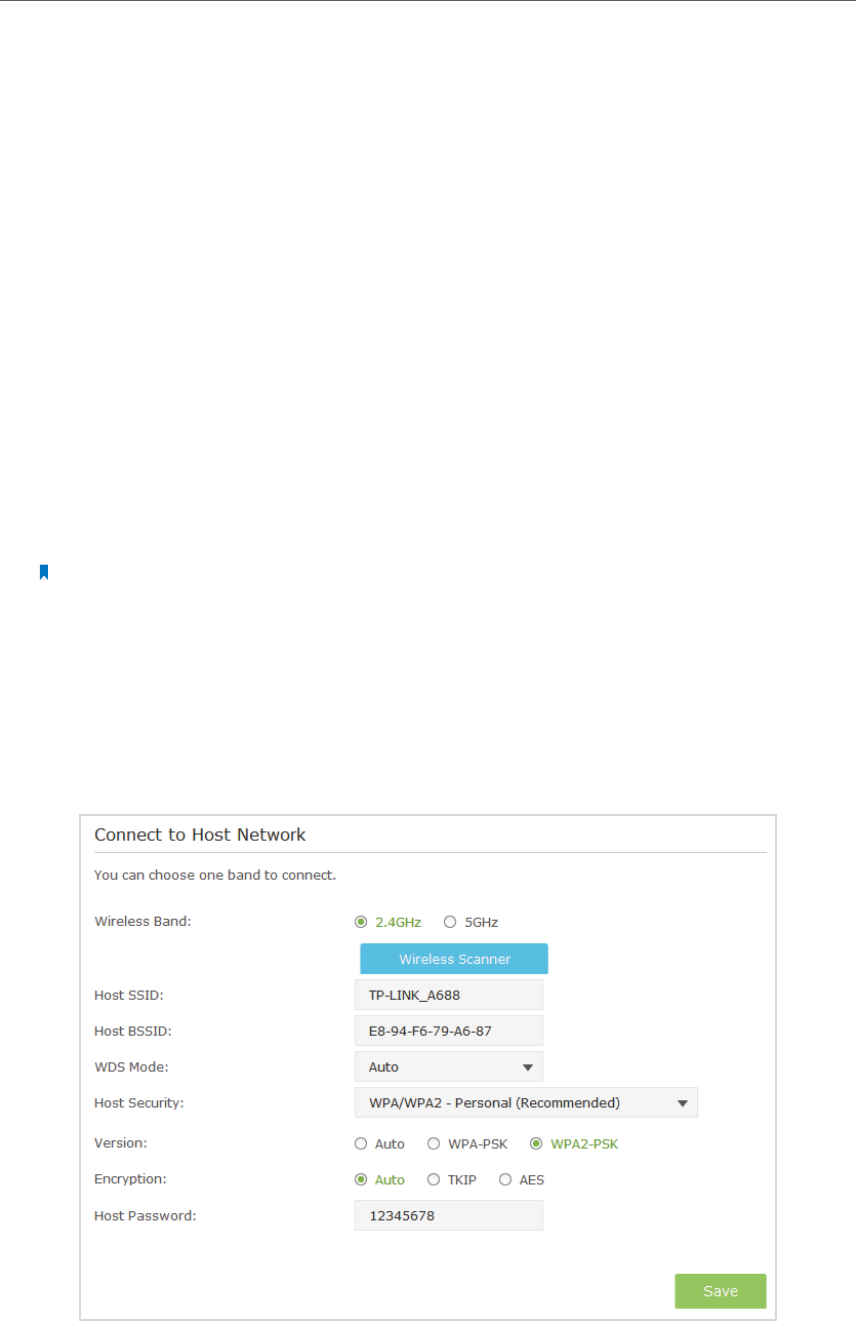The image size is (856, 1321).
Task: Select Auto for Version
Action: coord(361,1144)
